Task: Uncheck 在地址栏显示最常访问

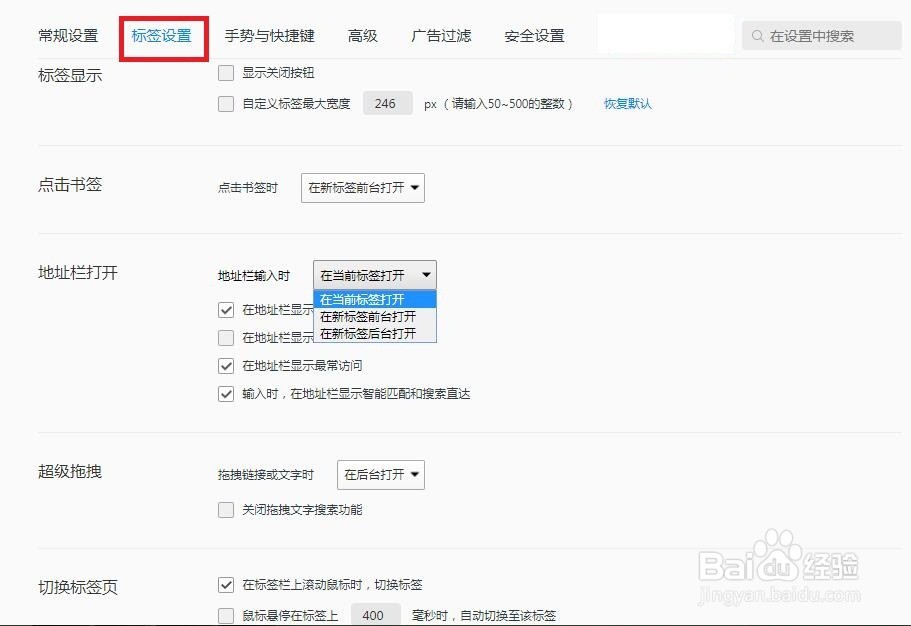Action: (x=226, y=365)
